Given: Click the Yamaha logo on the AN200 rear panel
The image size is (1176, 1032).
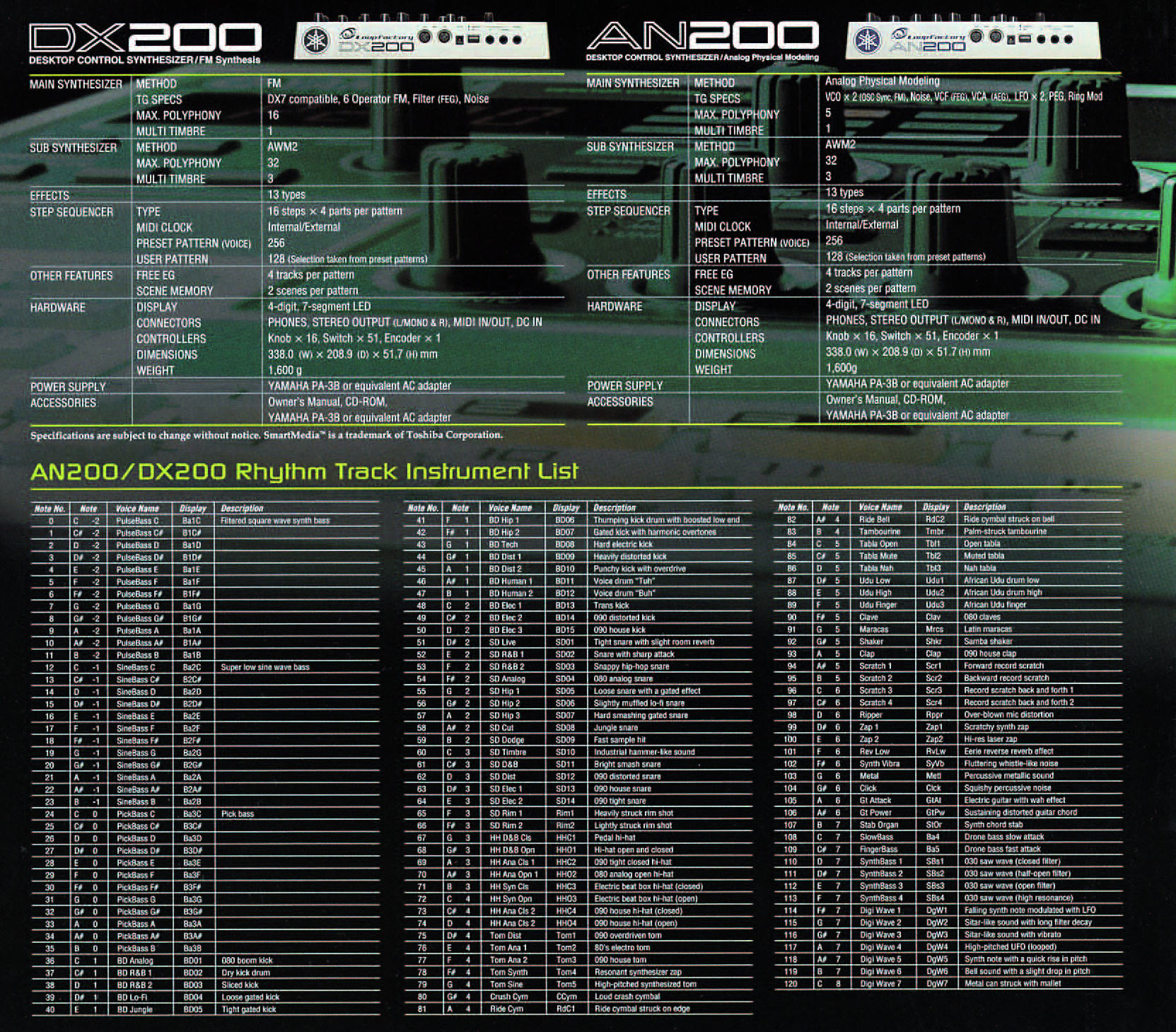Looking at the screenshot, I should [868, 40].
